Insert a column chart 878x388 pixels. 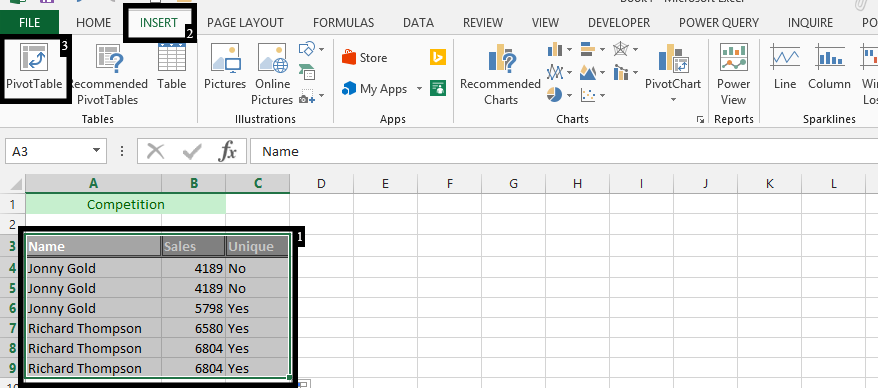pos(555,49)
